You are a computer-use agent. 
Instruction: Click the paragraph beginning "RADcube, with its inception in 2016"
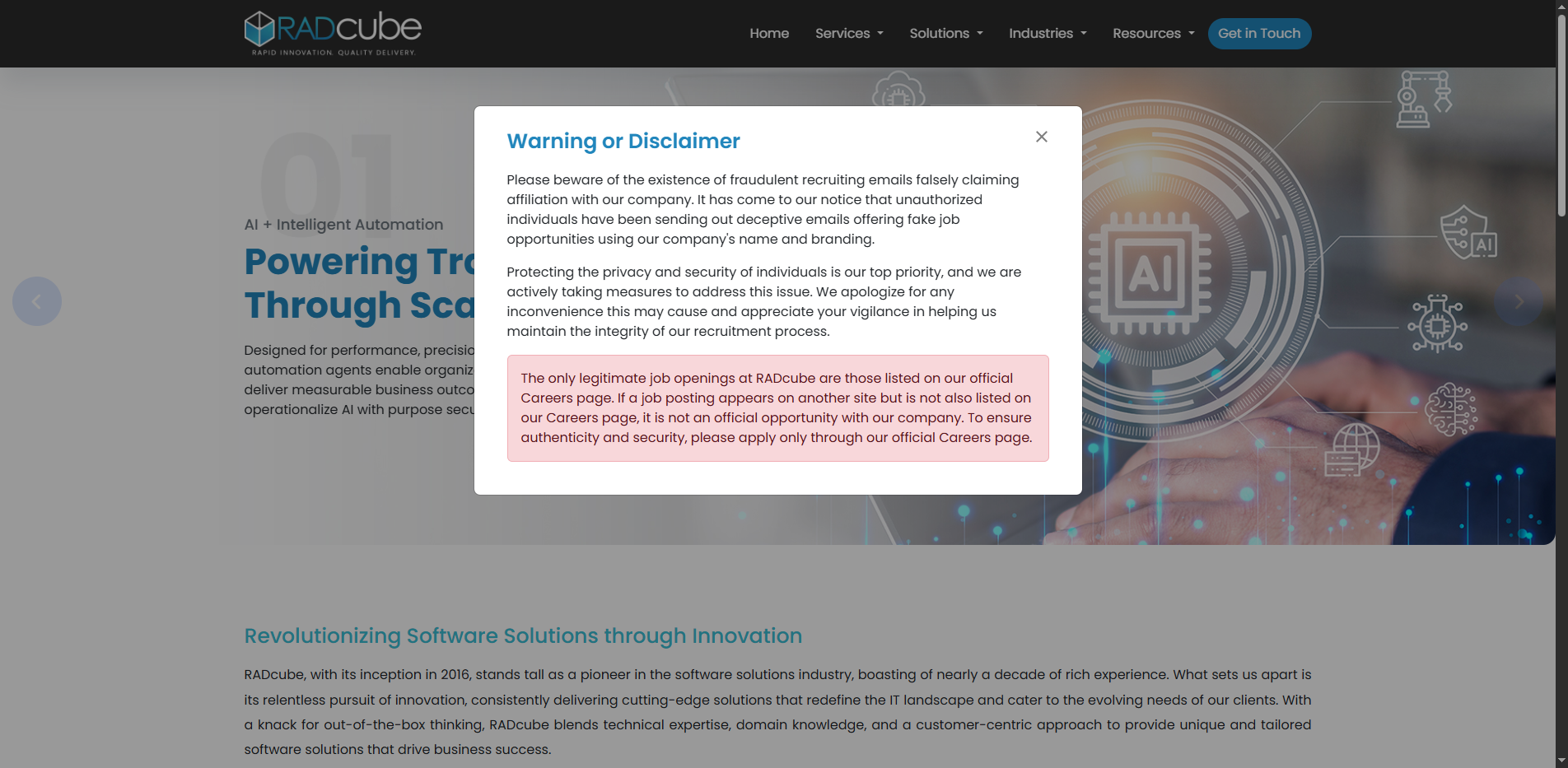(777, 712)
